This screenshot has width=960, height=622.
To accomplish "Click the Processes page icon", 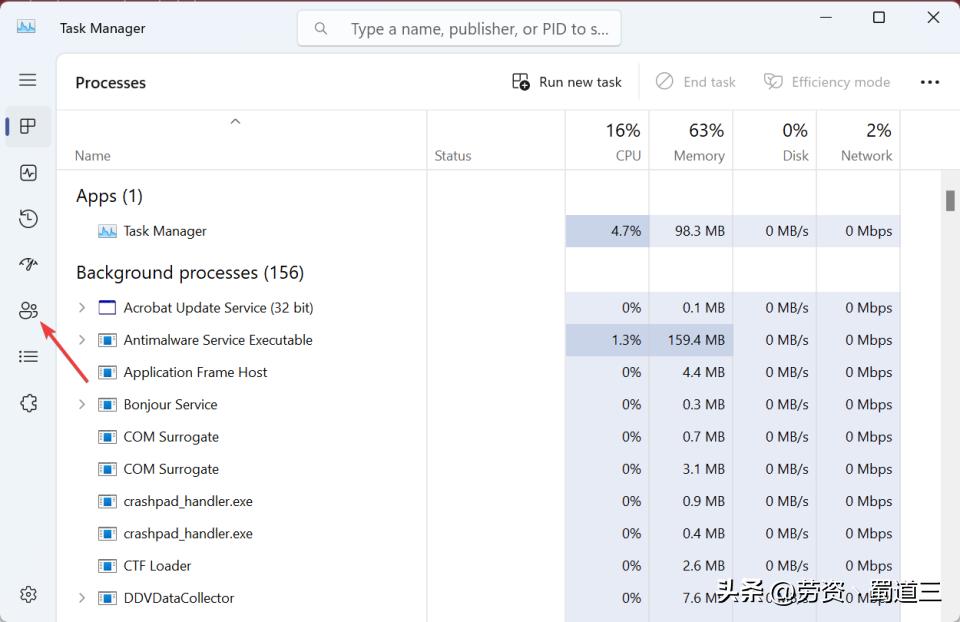I will [27, 126].
